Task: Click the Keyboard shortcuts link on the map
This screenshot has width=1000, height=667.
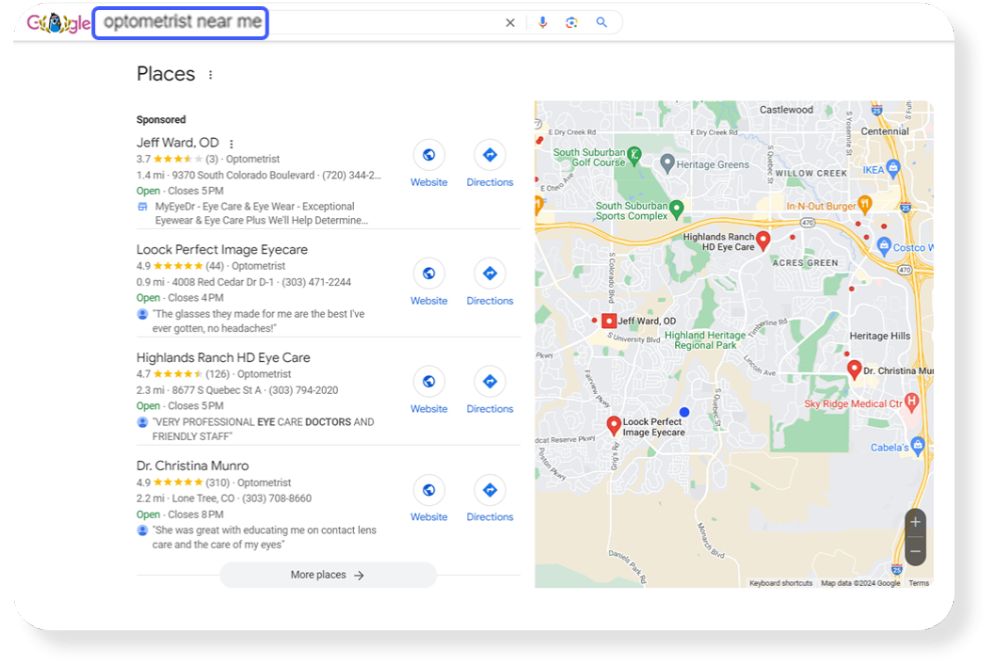Action: pos(781,583)
